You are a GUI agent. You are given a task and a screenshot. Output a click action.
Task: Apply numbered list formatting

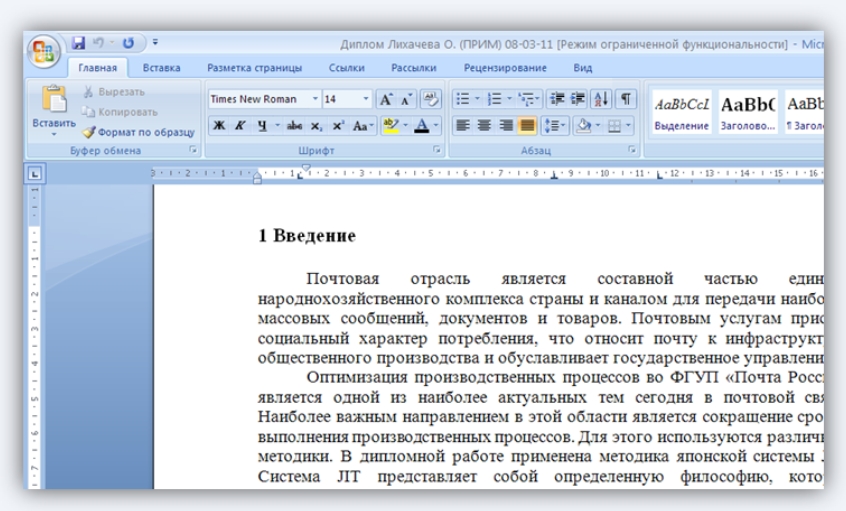(x=494, y=99)
